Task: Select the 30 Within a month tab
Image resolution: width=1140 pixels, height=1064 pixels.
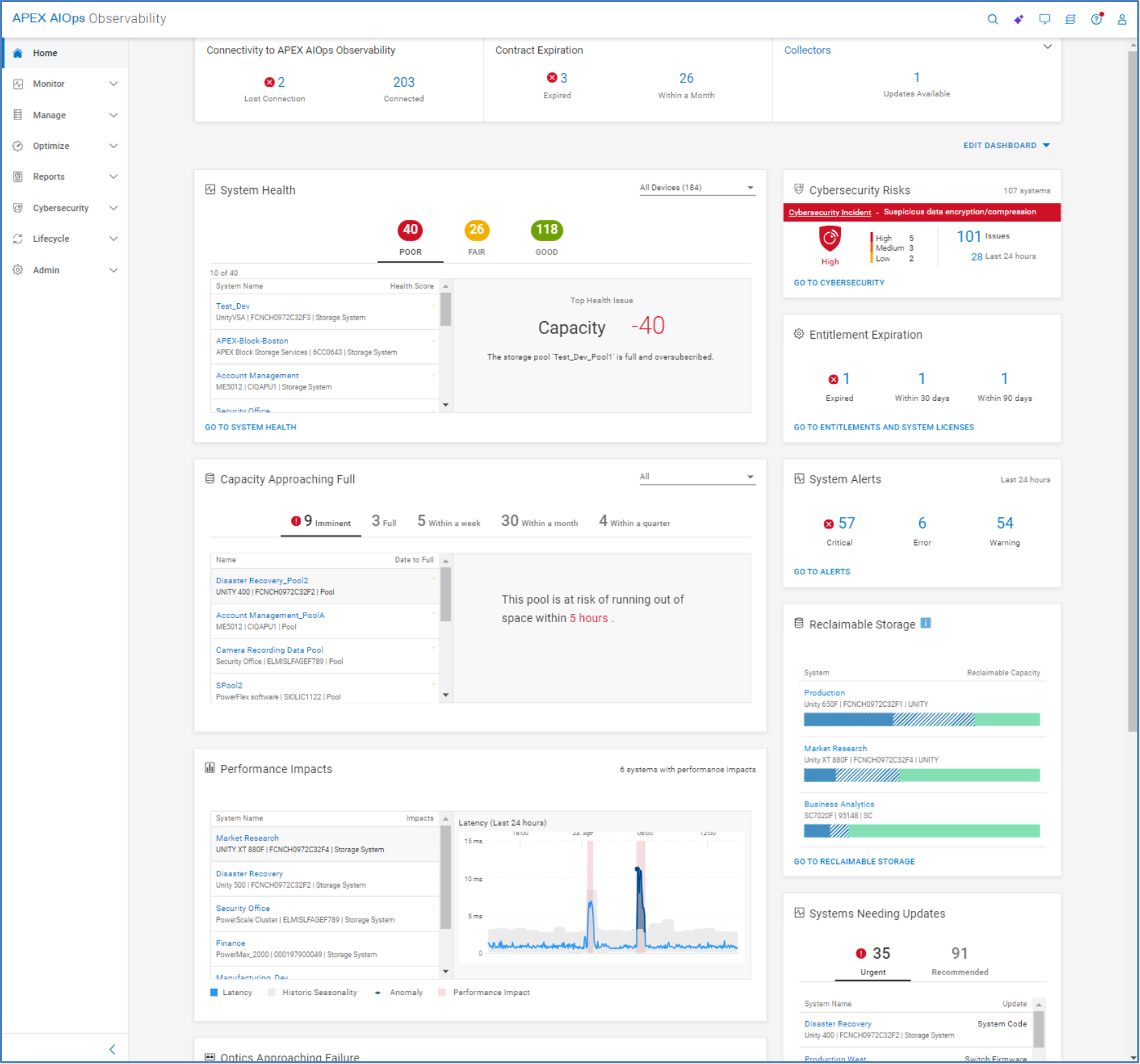Action: pos(540,522)
